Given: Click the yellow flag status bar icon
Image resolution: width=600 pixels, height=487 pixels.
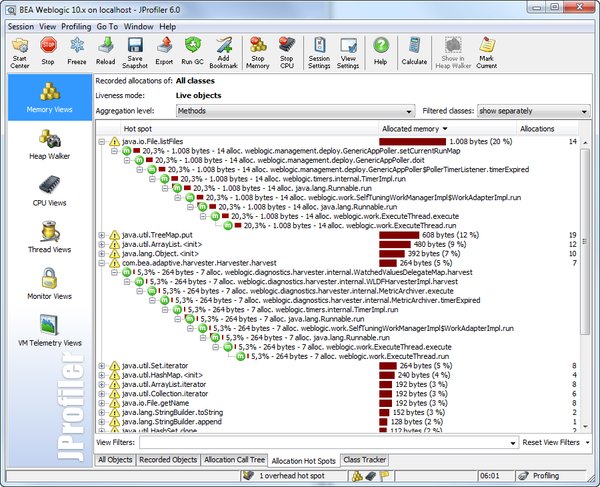Looking at the screenshot, I should point(385,476).
